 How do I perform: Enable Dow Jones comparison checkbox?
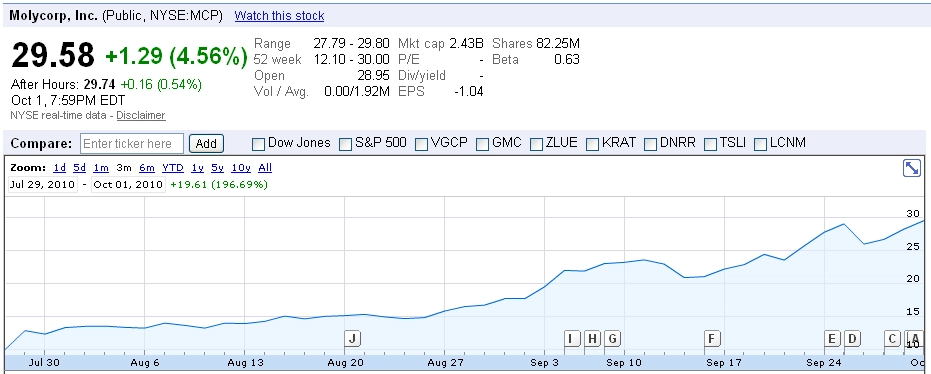(258, 144)
